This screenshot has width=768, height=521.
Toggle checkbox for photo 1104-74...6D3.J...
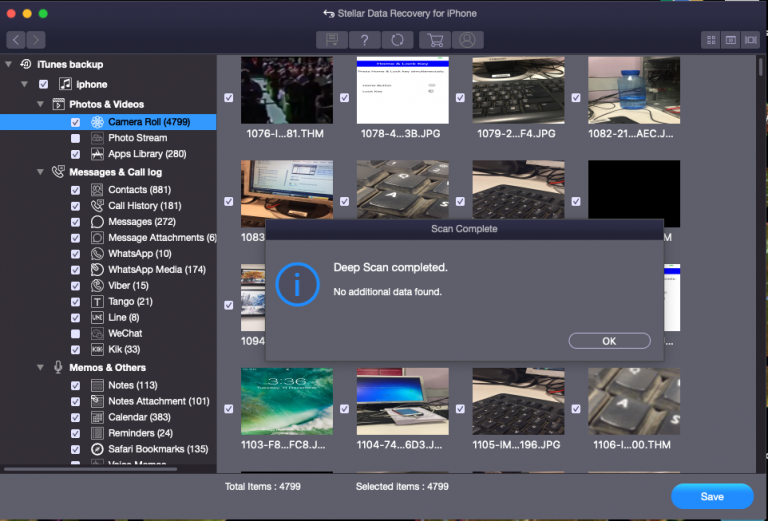(x=344, y=408)
